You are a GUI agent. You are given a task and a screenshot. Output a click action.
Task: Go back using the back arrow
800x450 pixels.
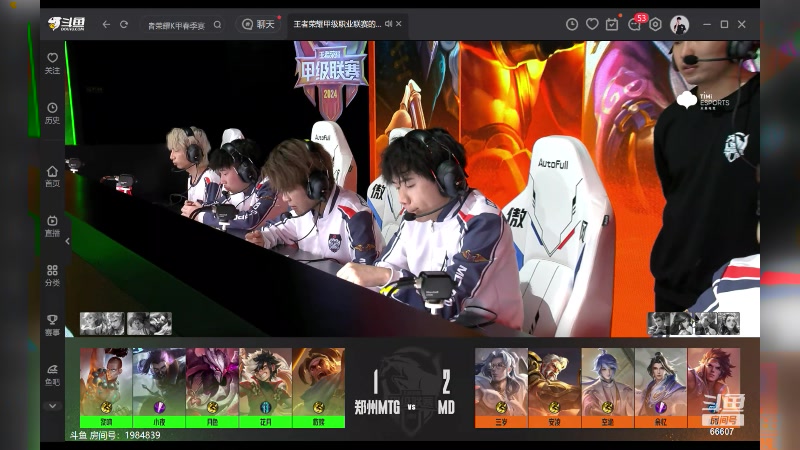106,24
